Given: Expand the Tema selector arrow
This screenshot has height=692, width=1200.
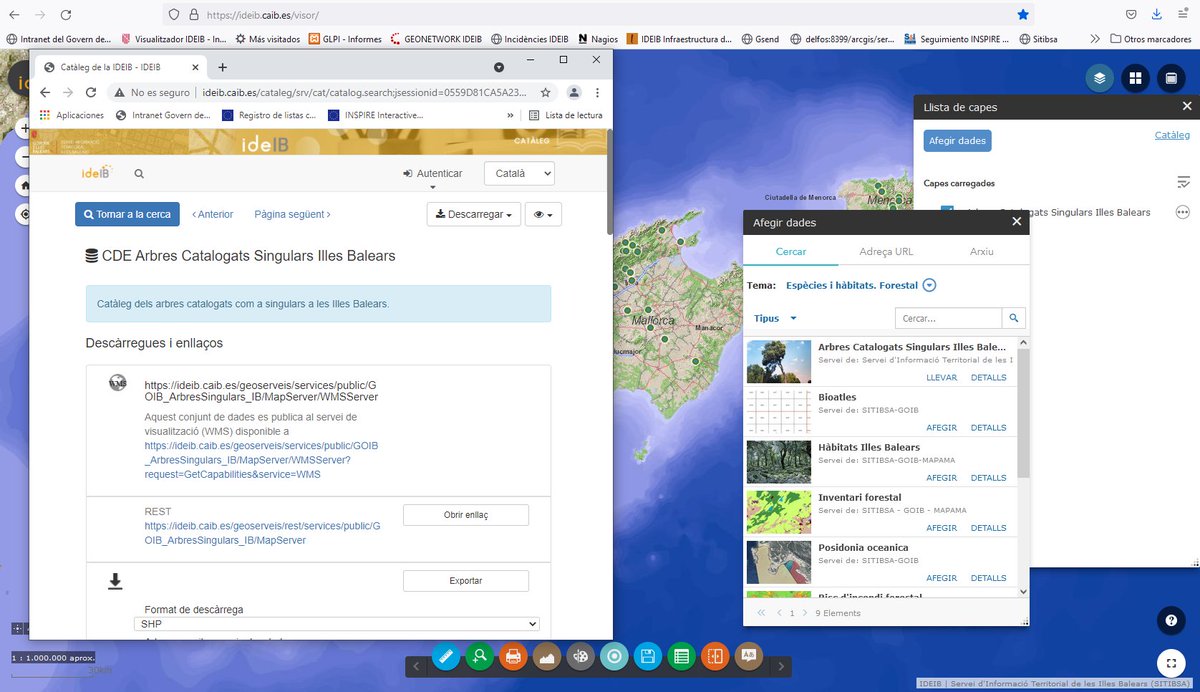Looking at the screenshot, I should pos(929,285).
